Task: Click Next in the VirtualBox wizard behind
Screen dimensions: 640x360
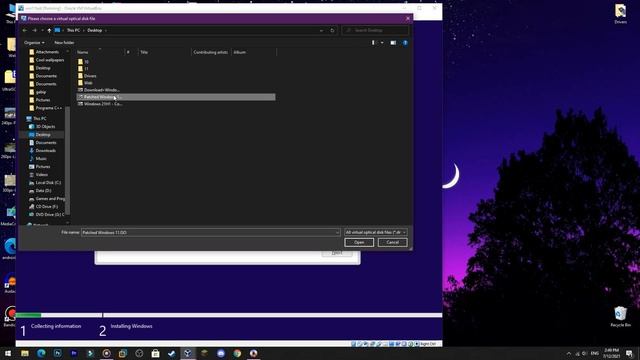Action: coord(337,253)
